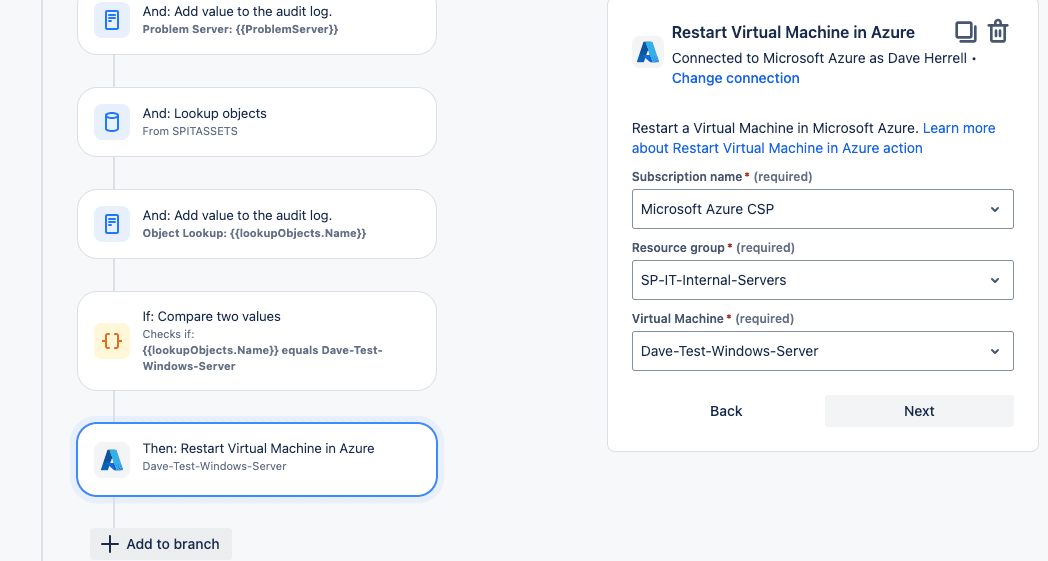Screen dimensions: 1048x561
Task: Click the Resource group dropdown chevron
Action: click(x=995, y=280)
